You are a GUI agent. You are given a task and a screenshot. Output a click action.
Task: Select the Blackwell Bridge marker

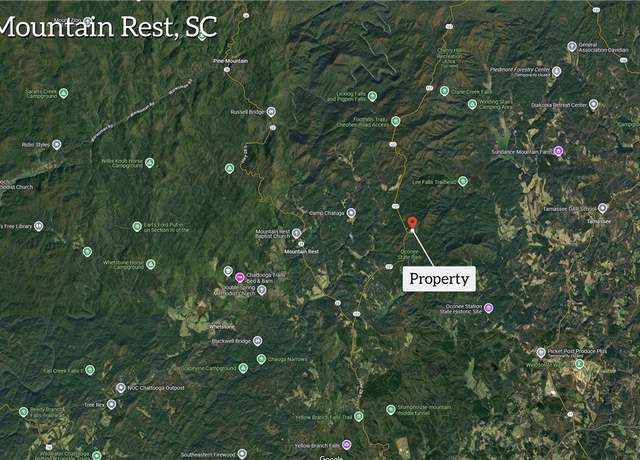pos(257,341)
